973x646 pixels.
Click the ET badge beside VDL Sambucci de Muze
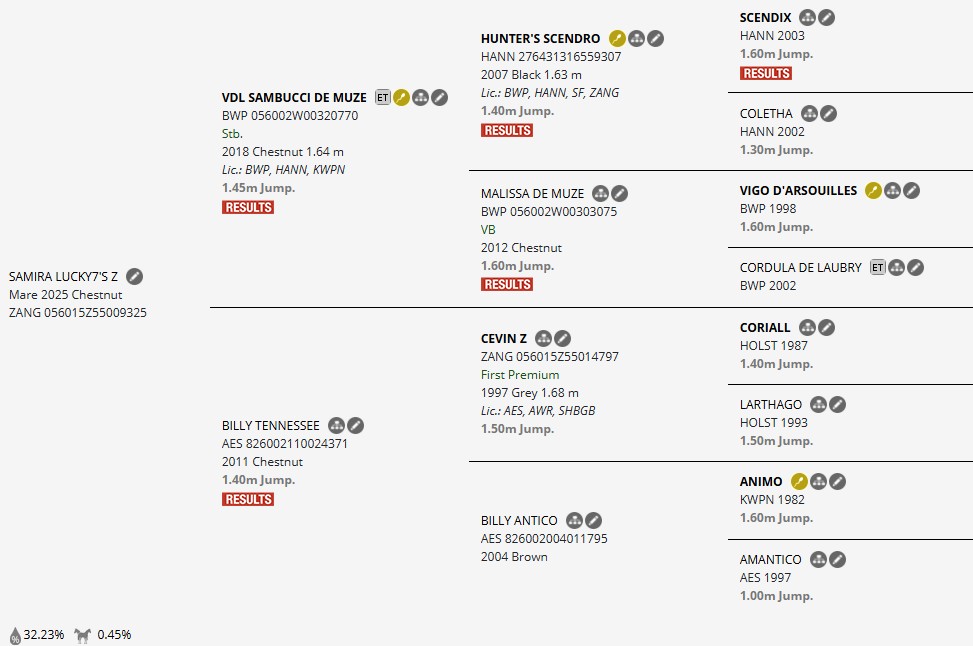[x=382, y=98]
